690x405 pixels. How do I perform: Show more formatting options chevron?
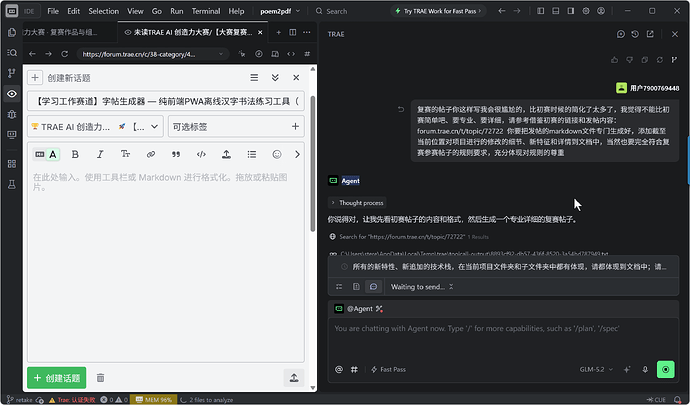pyautogui.click(x=297, y=154)
